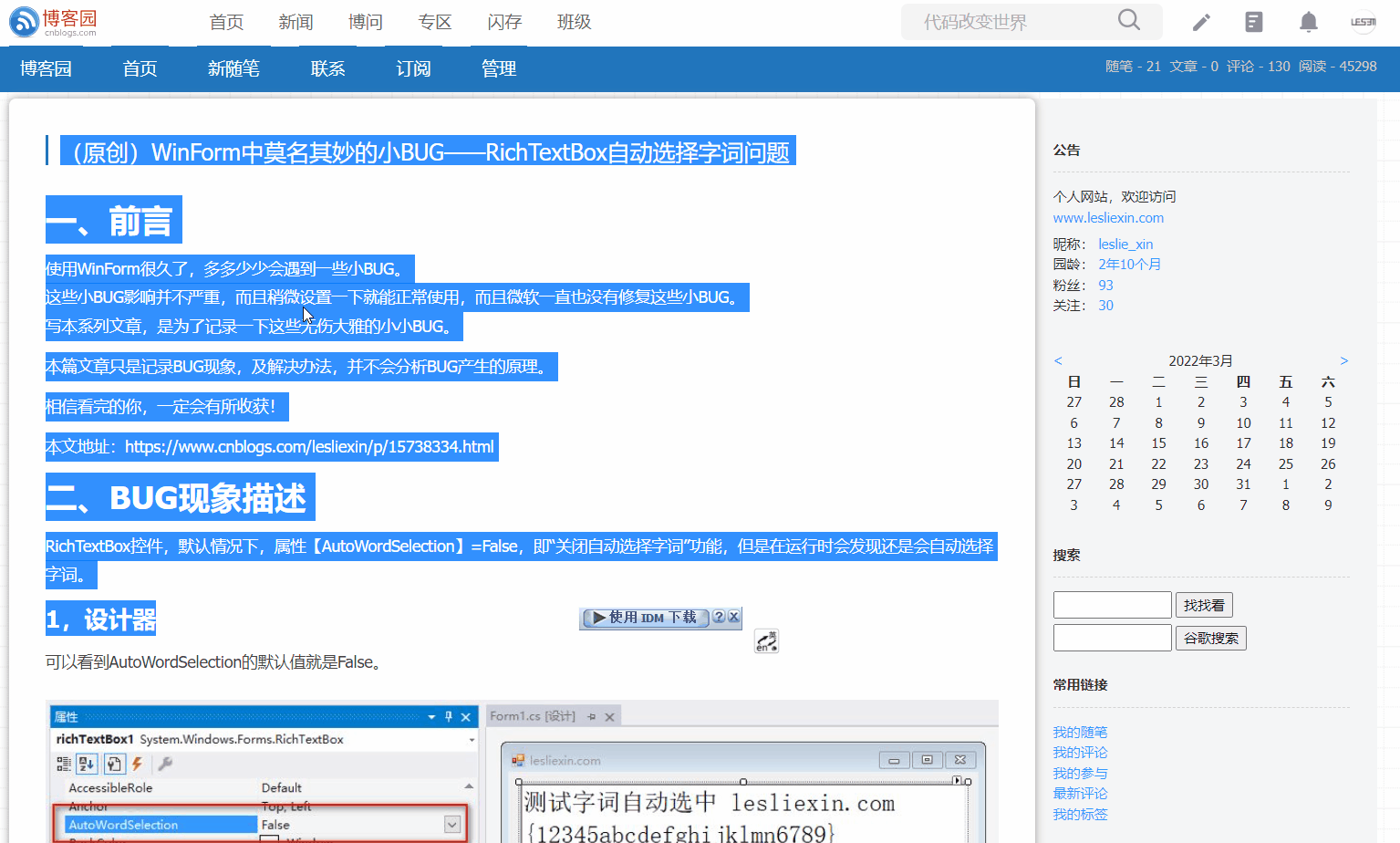Select 管理 in the blue blog menu
This screenshot has width=1400, height=843.
pos(498,68)
